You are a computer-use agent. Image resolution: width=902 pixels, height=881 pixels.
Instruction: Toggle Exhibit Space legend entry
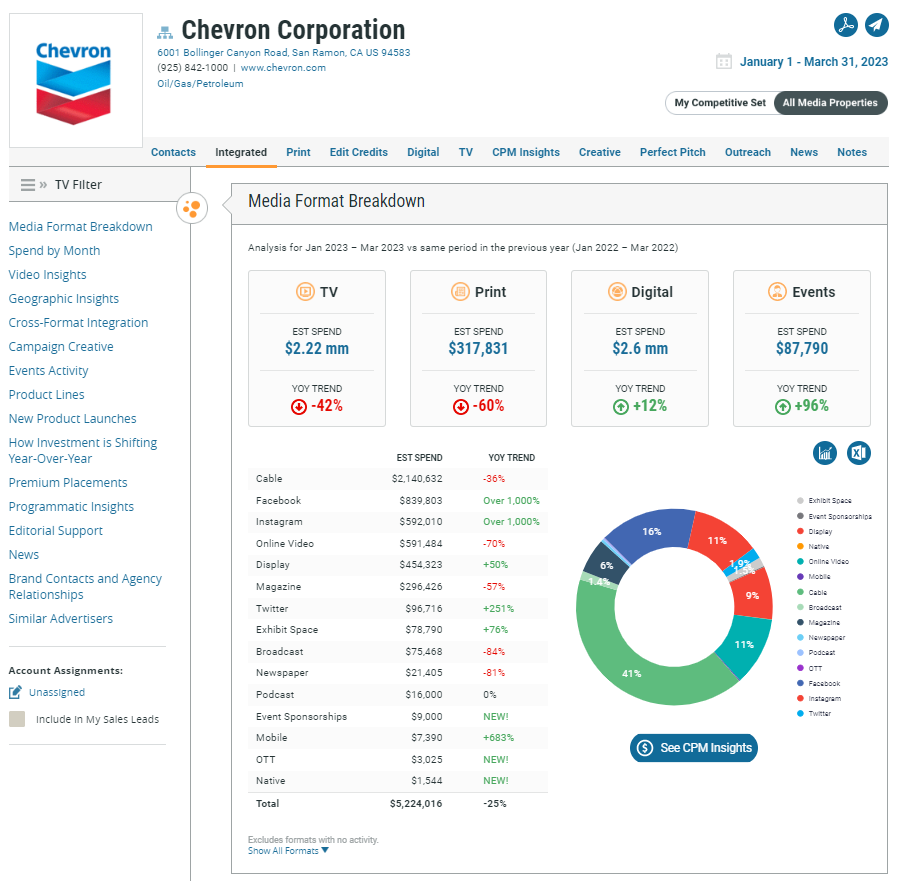click(x=824, y=501)
